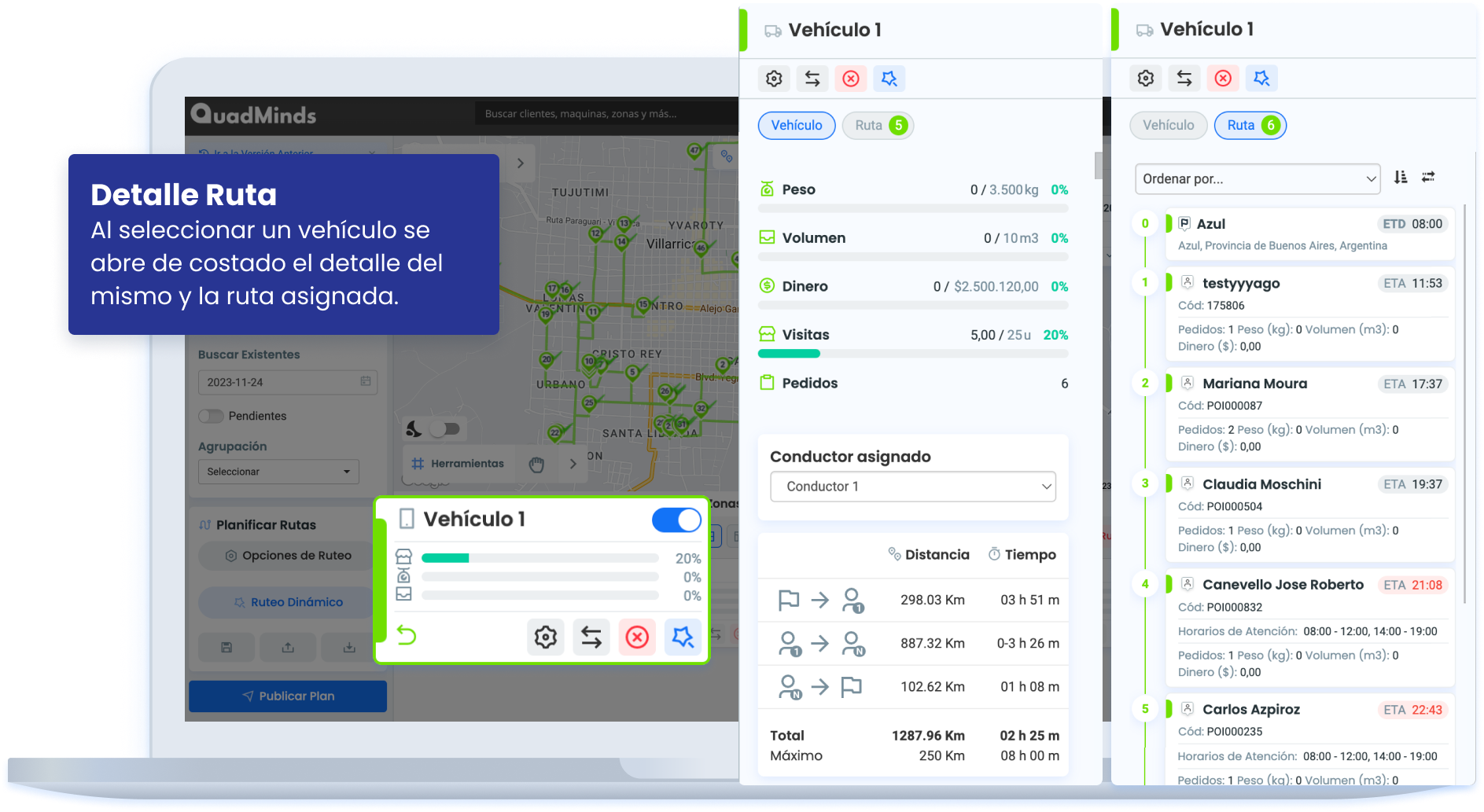Click the swap arrows icon in Vehículo 1 card
The image size is (1484, 812).
pos(591,636)
